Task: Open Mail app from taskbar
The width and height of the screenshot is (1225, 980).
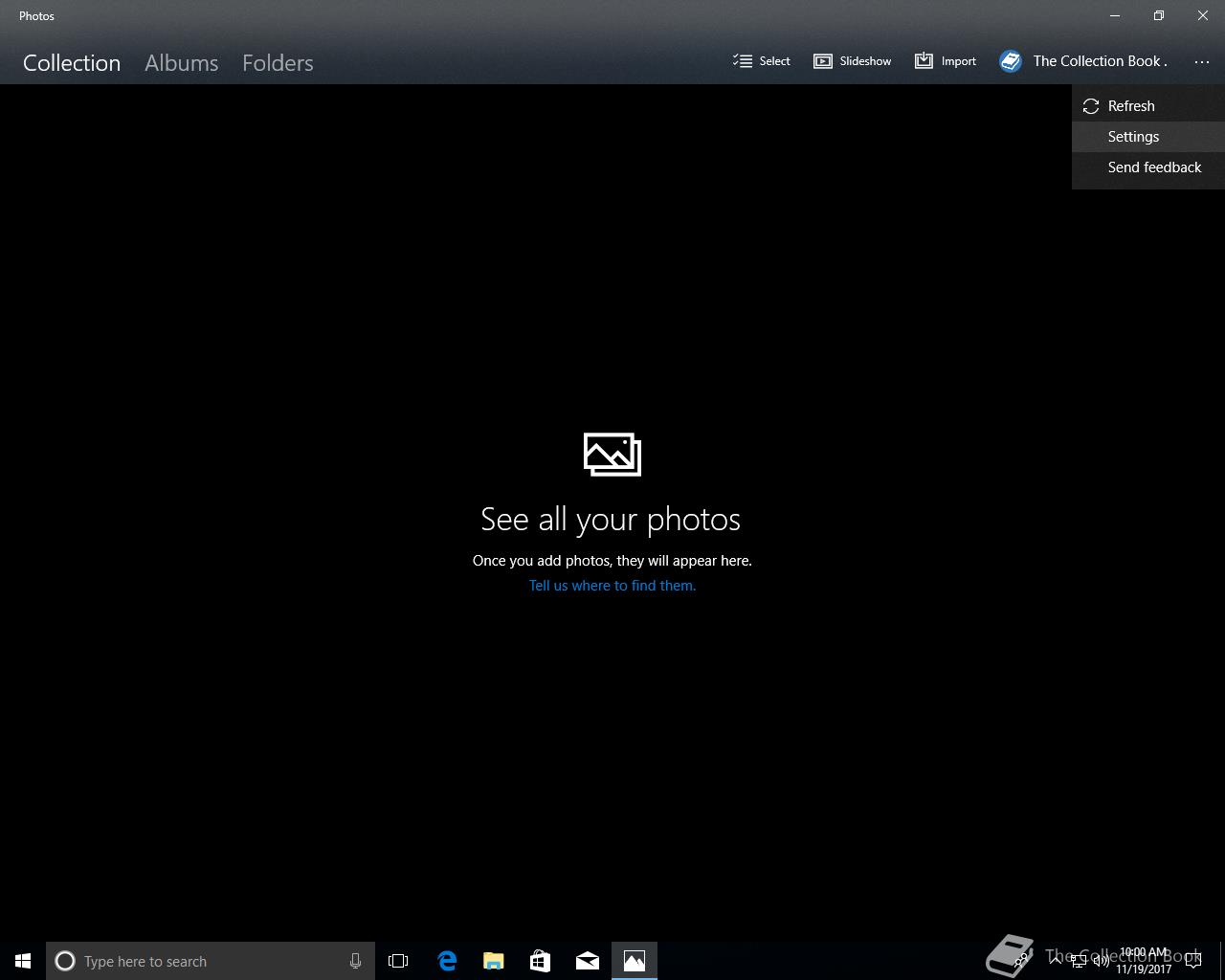Action: pyautogui.click(x=588, y=961)
